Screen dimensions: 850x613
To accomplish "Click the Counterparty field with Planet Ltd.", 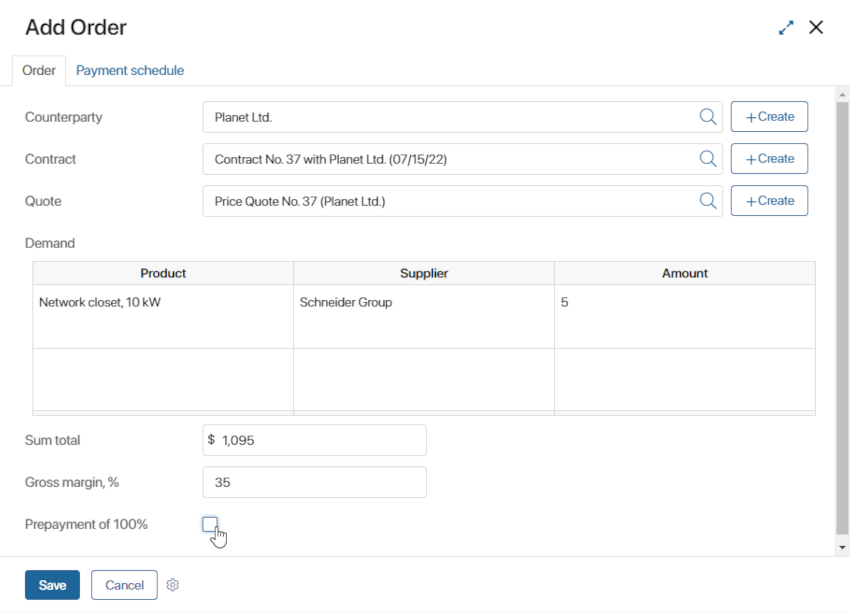I will point(462,117).
